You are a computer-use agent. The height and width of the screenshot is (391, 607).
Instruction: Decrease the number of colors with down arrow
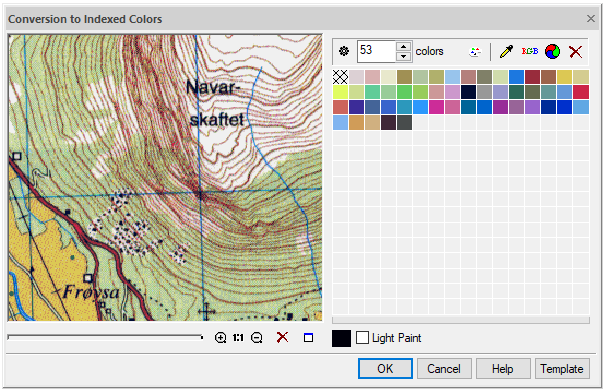pos(403,56)
